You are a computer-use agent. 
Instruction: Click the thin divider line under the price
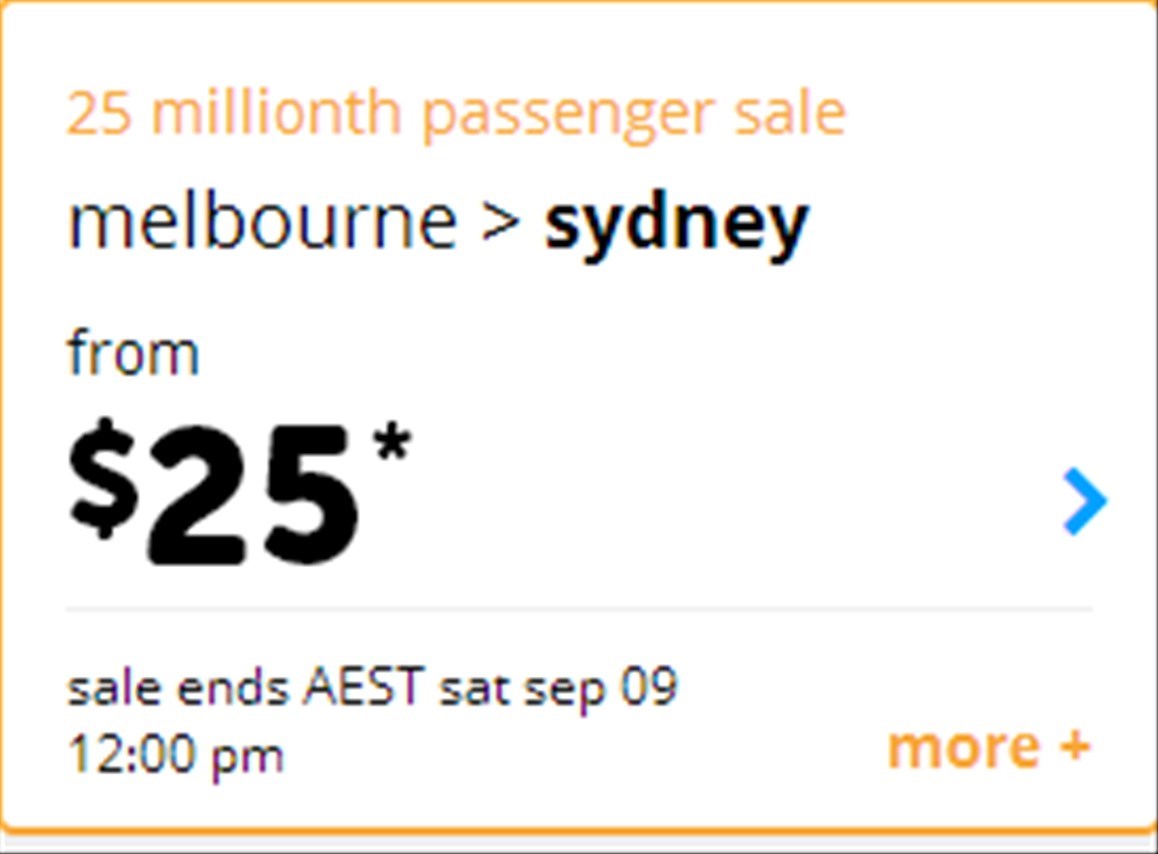click(x=579, y=609)
